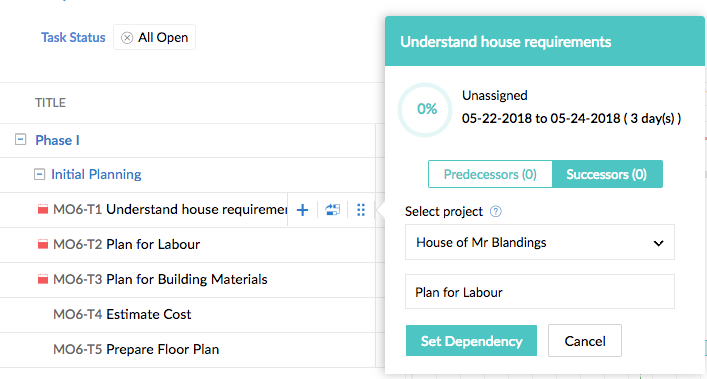Viewport: 707px width, 379px height.
Task: Select the Successors (0) tab
Action: tap(607, 174)
